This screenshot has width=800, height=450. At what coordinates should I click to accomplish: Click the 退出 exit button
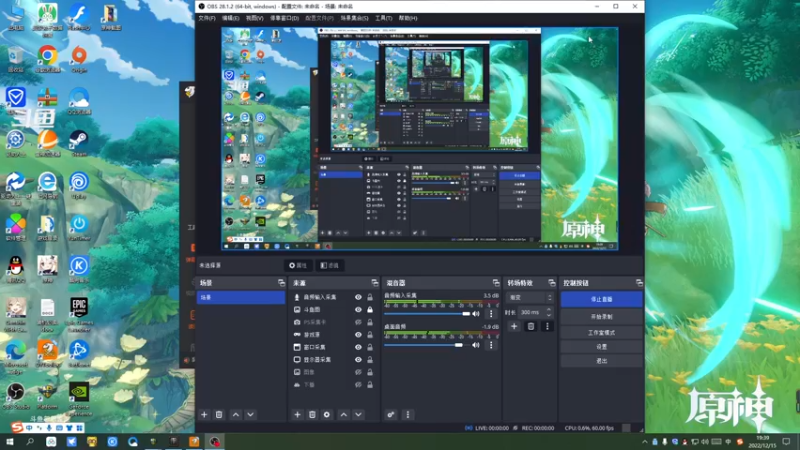(x=602, y=361)
